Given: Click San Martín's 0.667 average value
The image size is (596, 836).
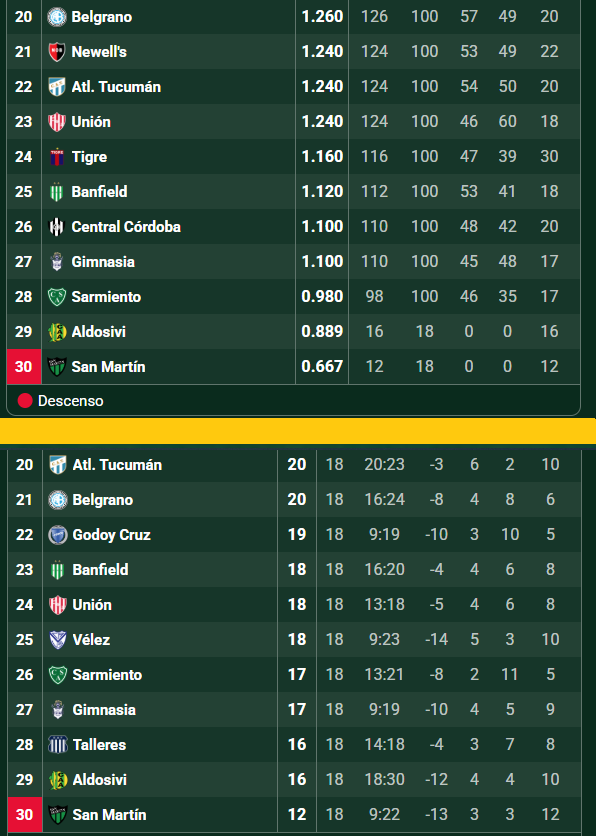Looking at the screenshot, I should [322, 366].
